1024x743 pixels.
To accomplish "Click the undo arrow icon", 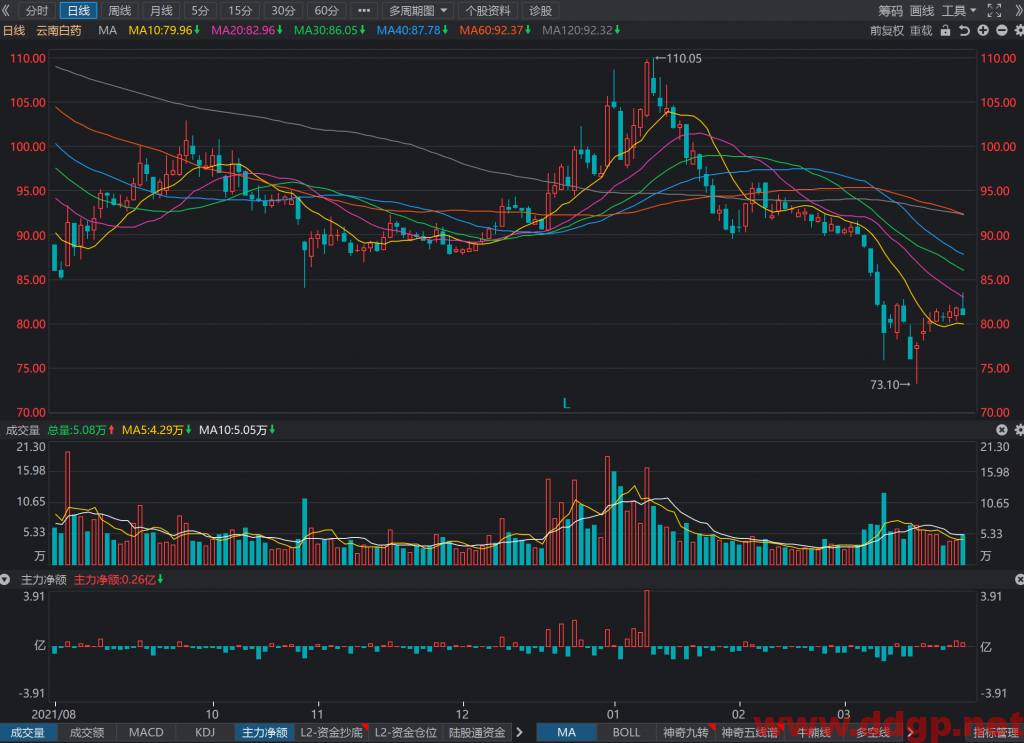I will coord(964,31).
